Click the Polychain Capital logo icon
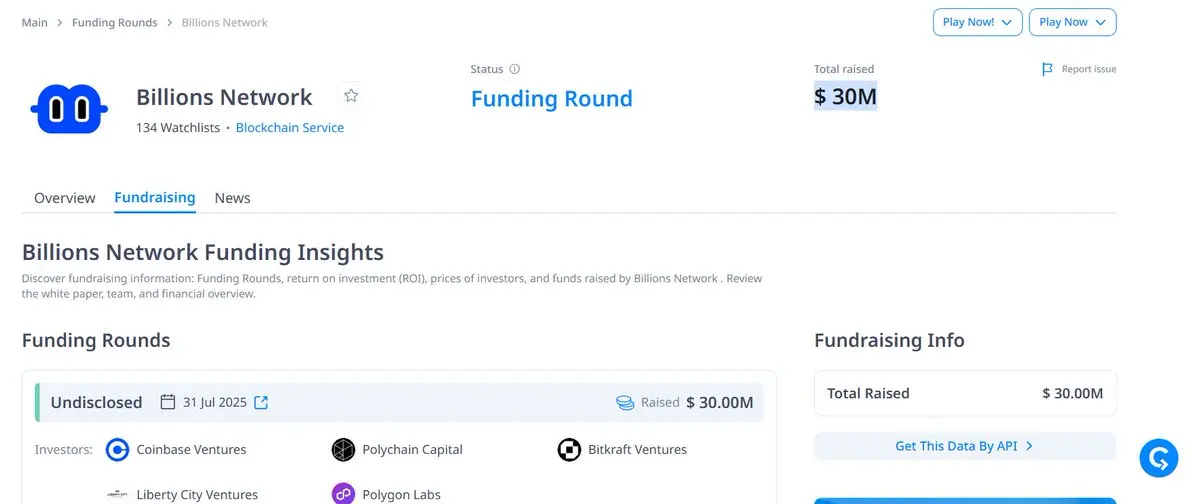Image resolution: width=1200 pixels, height=504 pixels. pos(343,450)
